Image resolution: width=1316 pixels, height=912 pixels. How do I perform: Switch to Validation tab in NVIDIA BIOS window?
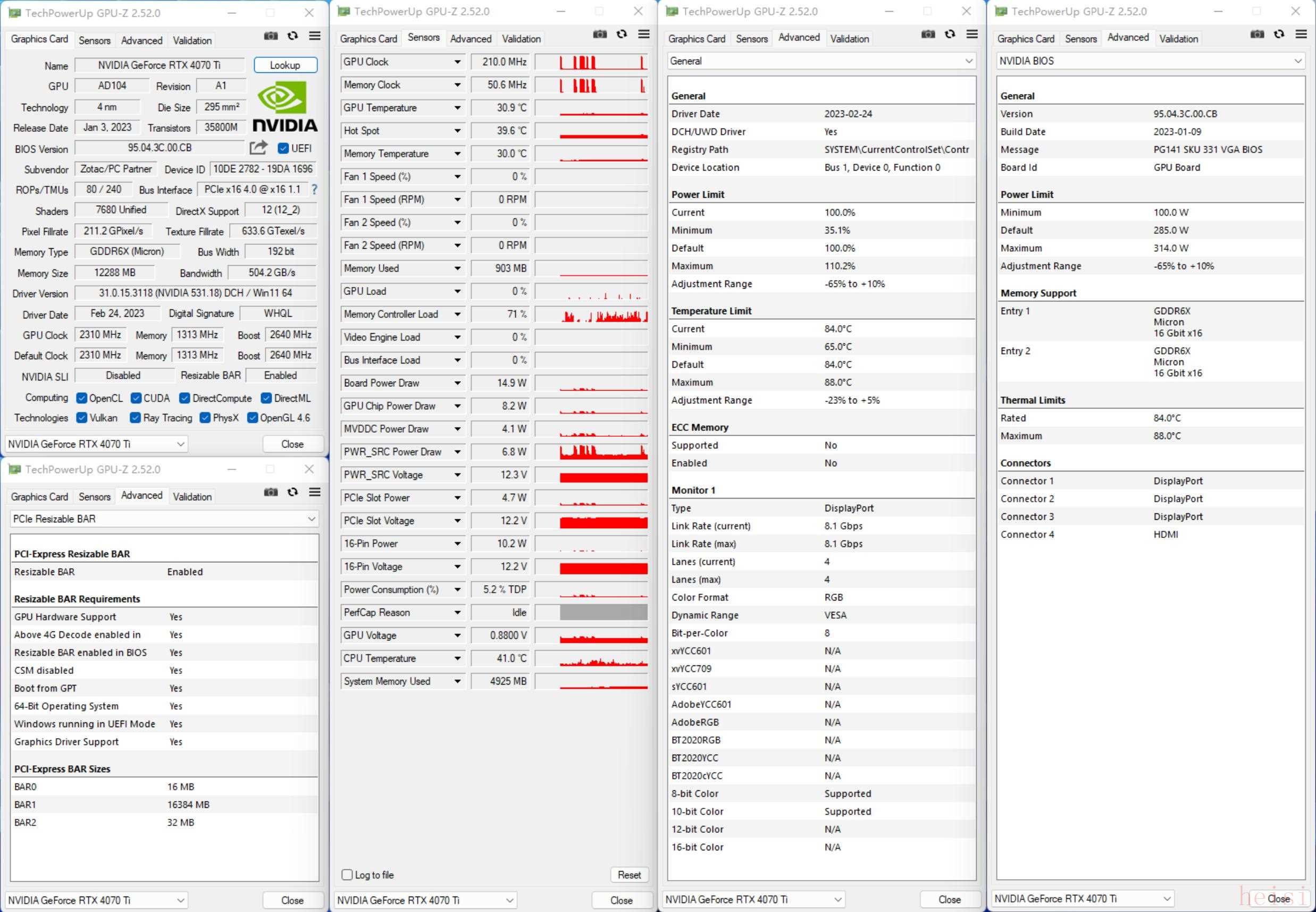(1179, 39)
